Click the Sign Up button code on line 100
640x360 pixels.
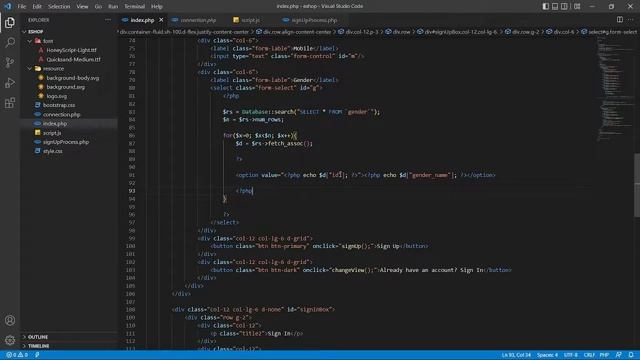[320, 246]
